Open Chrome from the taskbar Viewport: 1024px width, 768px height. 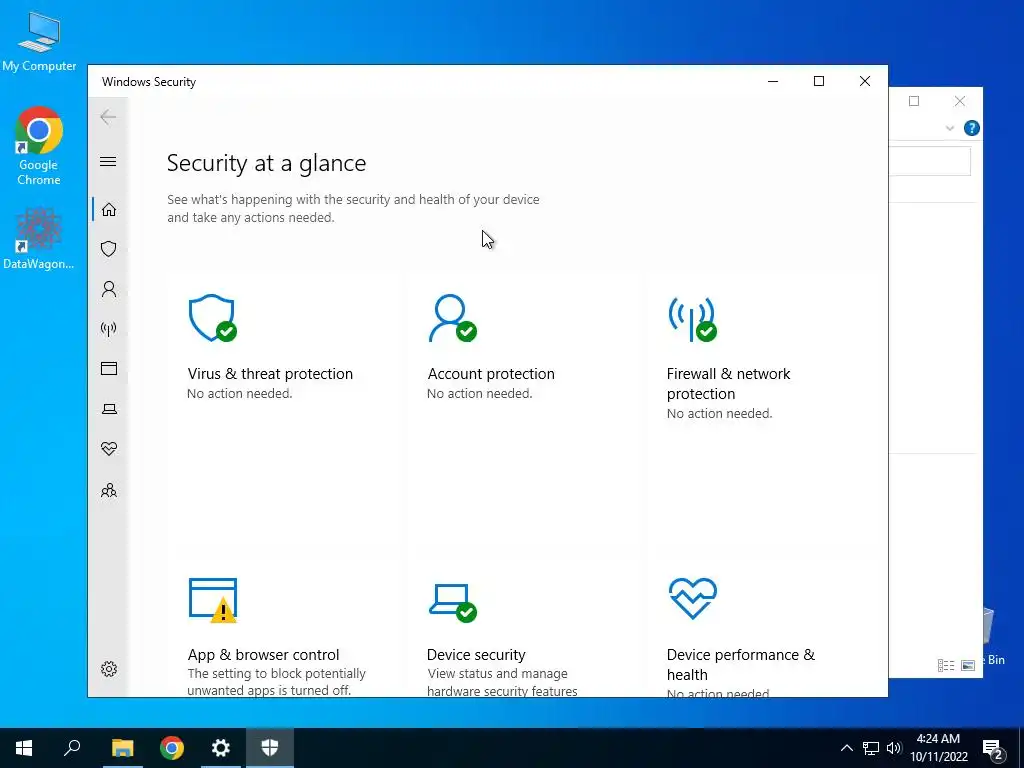tap(172, 748)
